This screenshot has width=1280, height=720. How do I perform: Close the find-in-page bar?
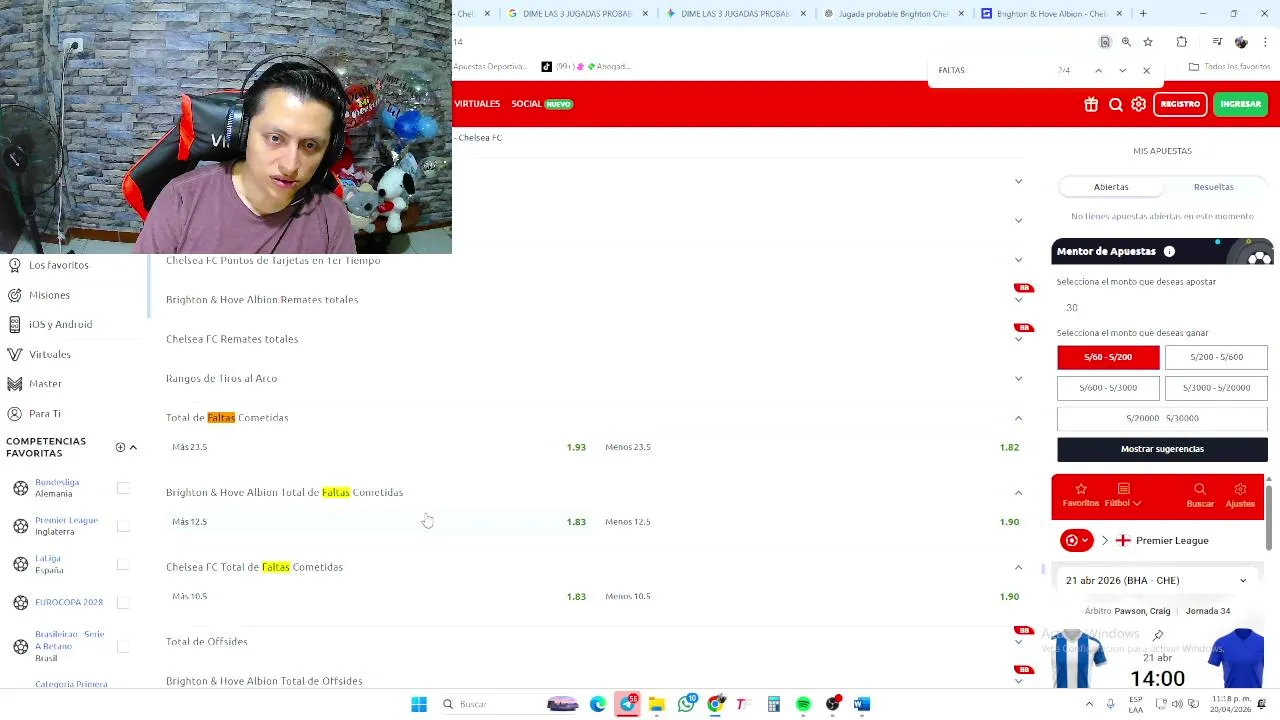pos(1146,70)
